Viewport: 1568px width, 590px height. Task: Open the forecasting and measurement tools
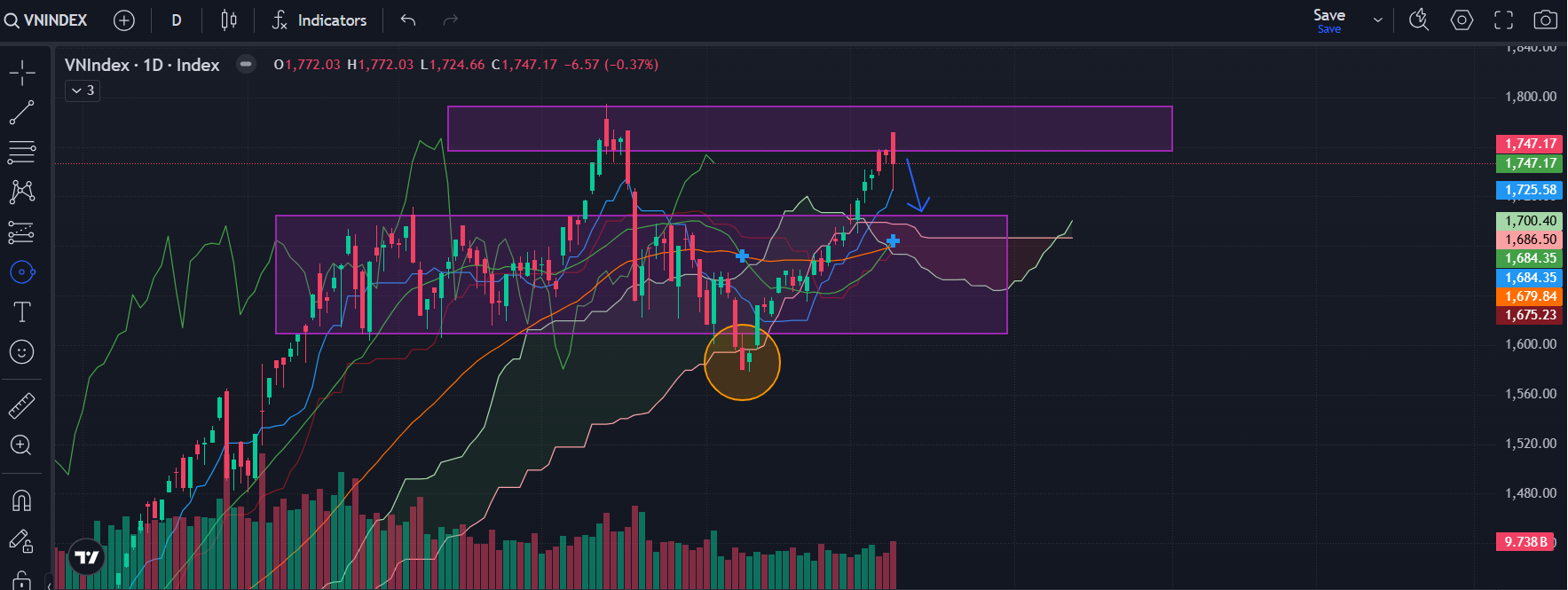pos(22,232)
